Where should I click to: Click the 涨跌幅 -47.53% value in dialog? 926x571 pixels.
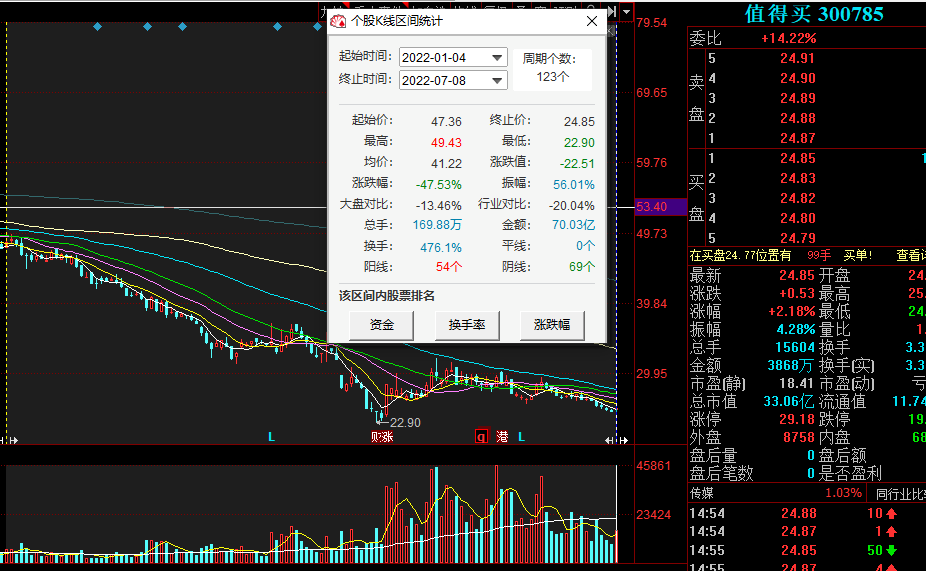(438, 185)
